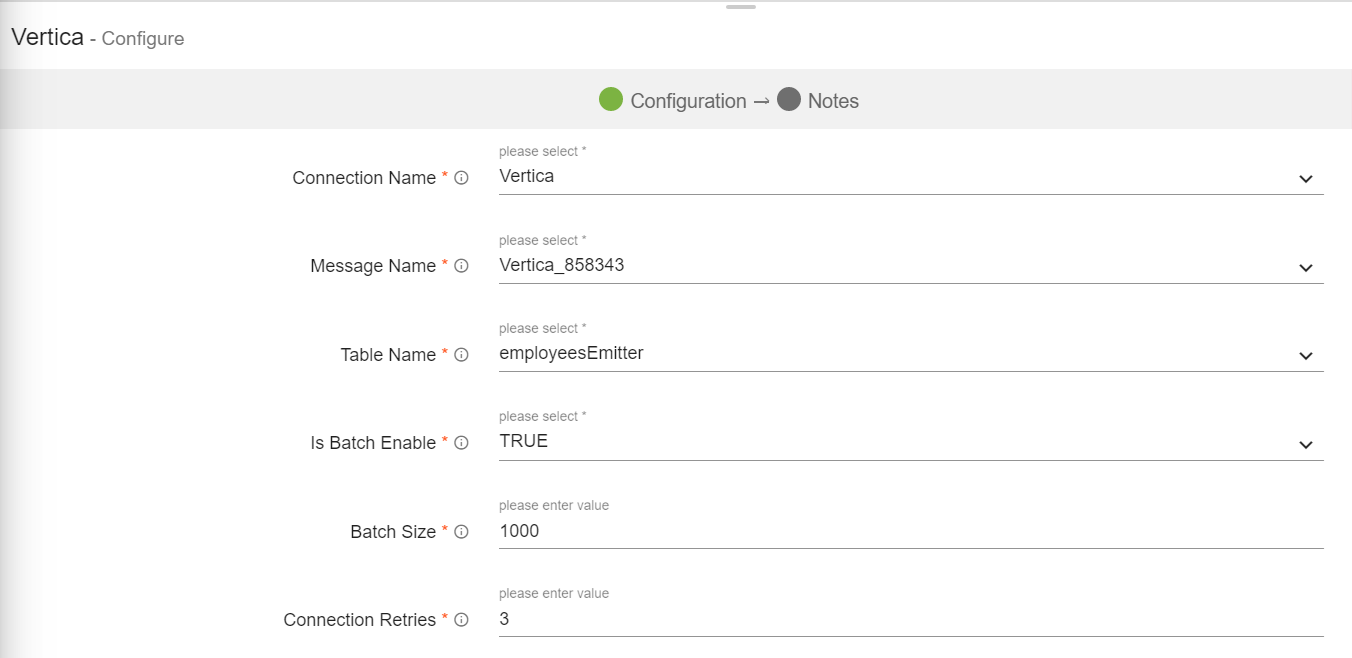The height and width of the screenshot is (658, 1352).
Task: Click the gray Notes step circle
Action: [x=789, y=100]
